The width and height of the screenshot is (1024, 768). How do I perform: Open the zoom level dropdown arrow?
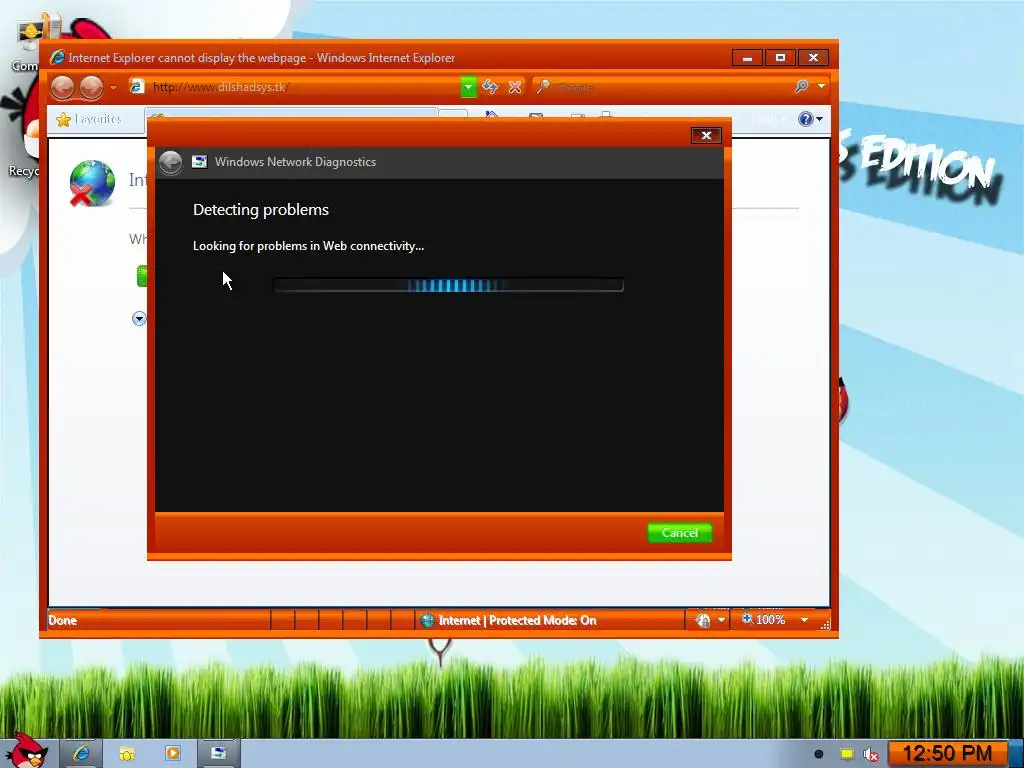point(805,620)
